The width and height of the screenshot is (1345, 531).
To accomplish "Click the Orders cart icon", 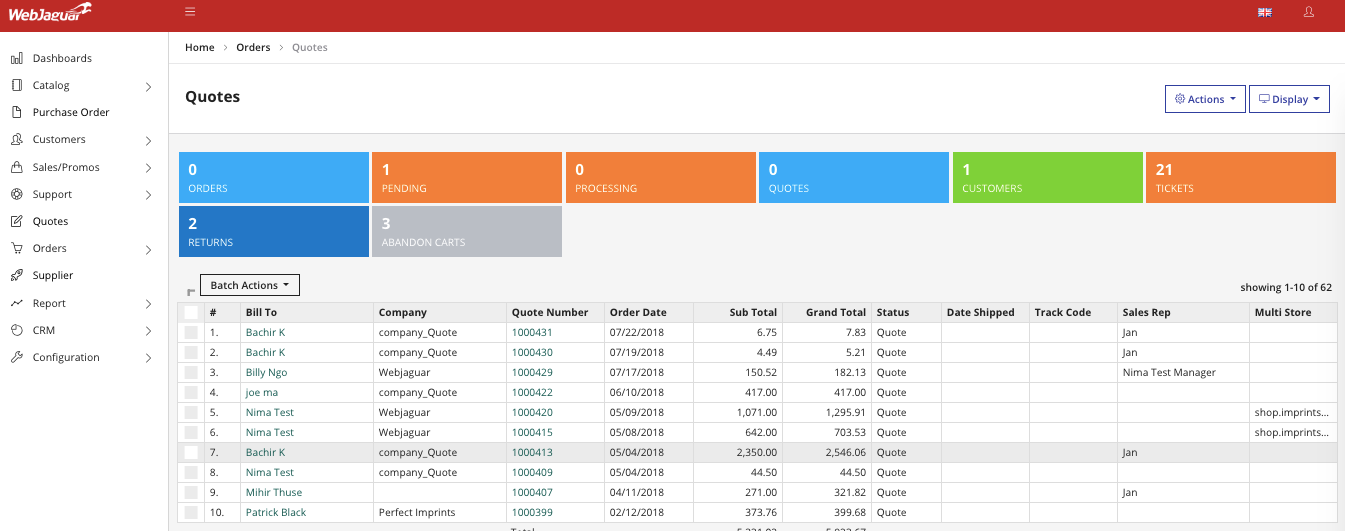I will (x=16, y=248).
